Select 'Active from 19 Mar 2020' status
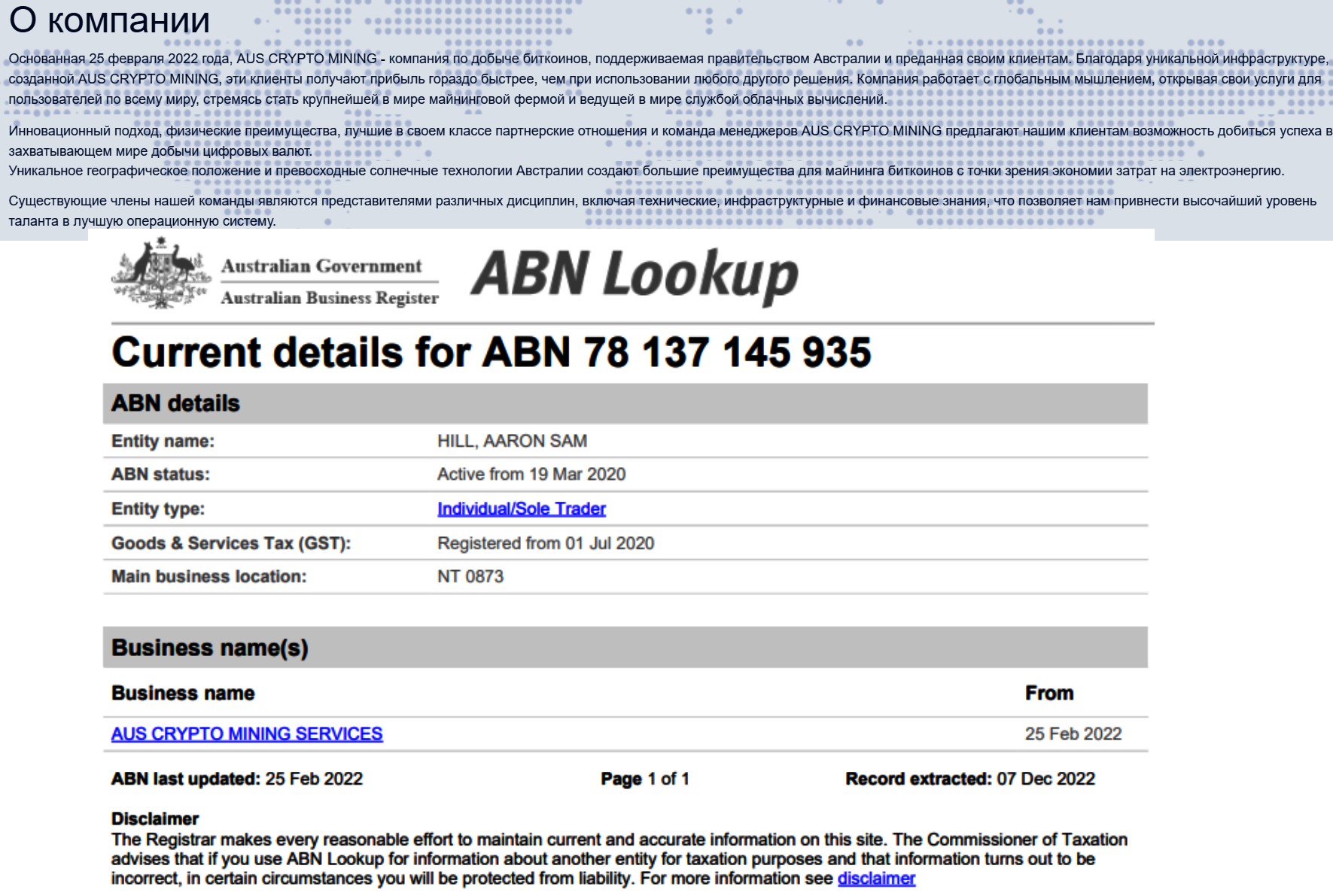 [531, 474]
